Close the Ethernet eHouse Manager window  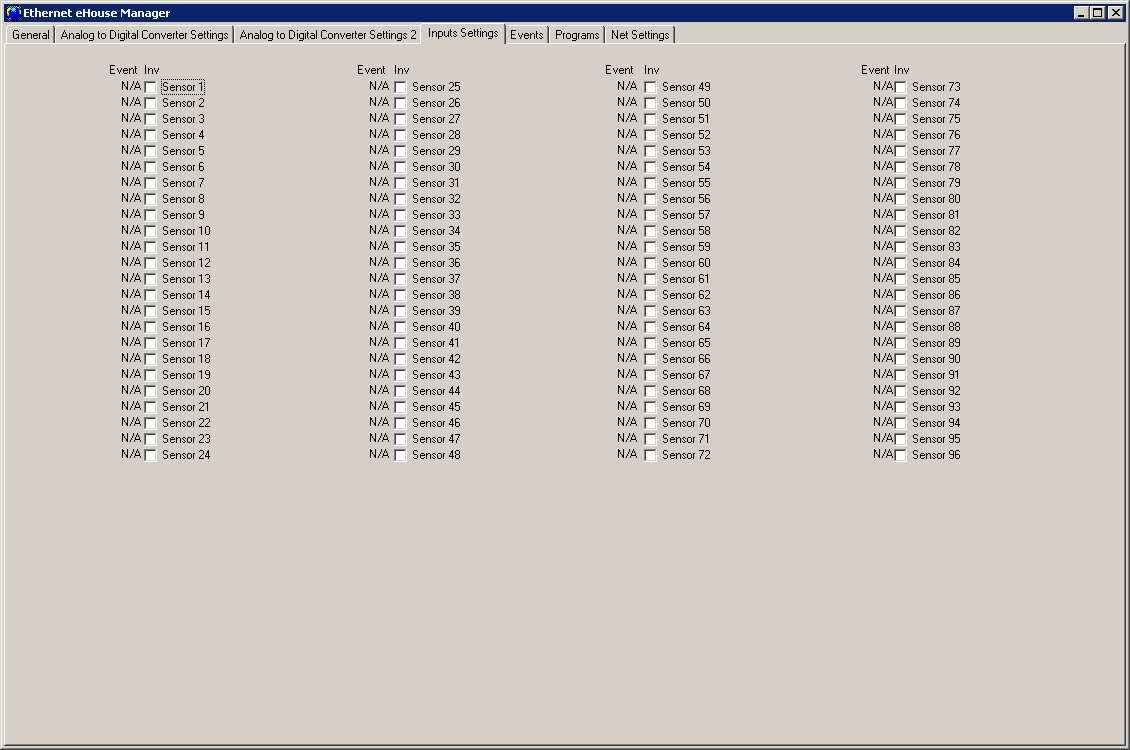coord(1115,12)
